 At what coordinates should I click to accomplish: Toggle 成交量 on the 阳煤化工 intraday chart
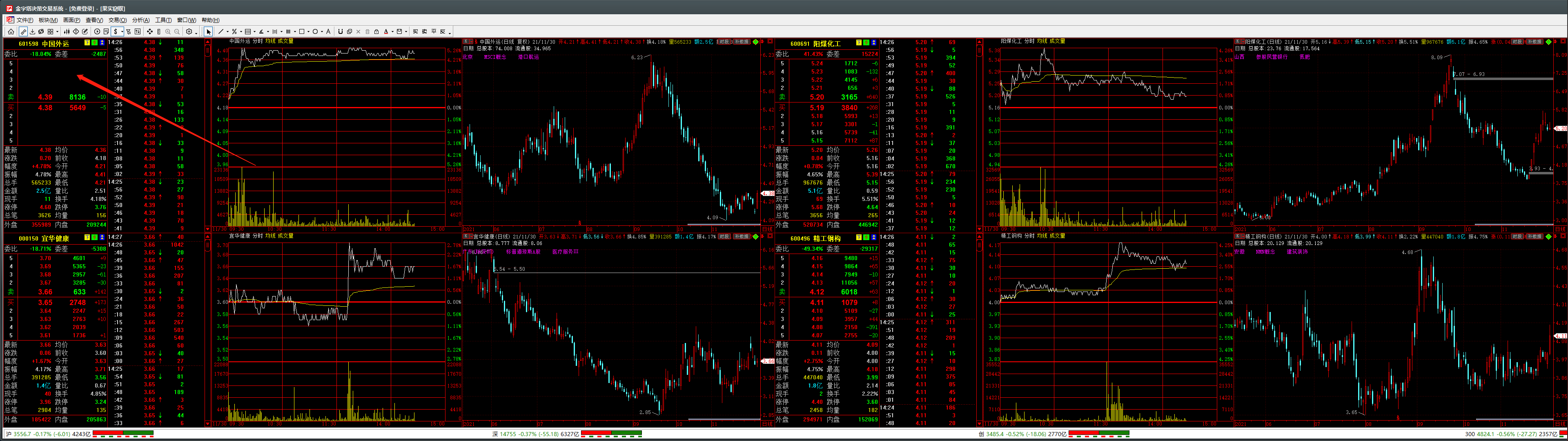[1058, 41]
